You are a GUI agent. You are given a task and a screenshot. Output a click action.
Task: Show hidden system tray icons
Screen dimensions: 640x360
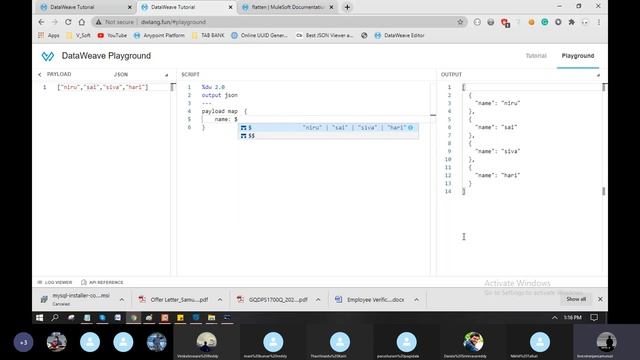coord(554,318)
